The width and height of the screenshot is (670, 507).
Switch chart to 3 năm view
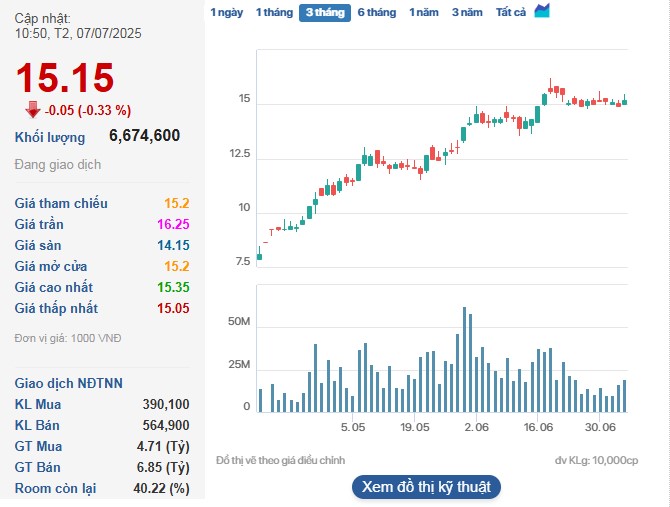[x=468, y=13]
